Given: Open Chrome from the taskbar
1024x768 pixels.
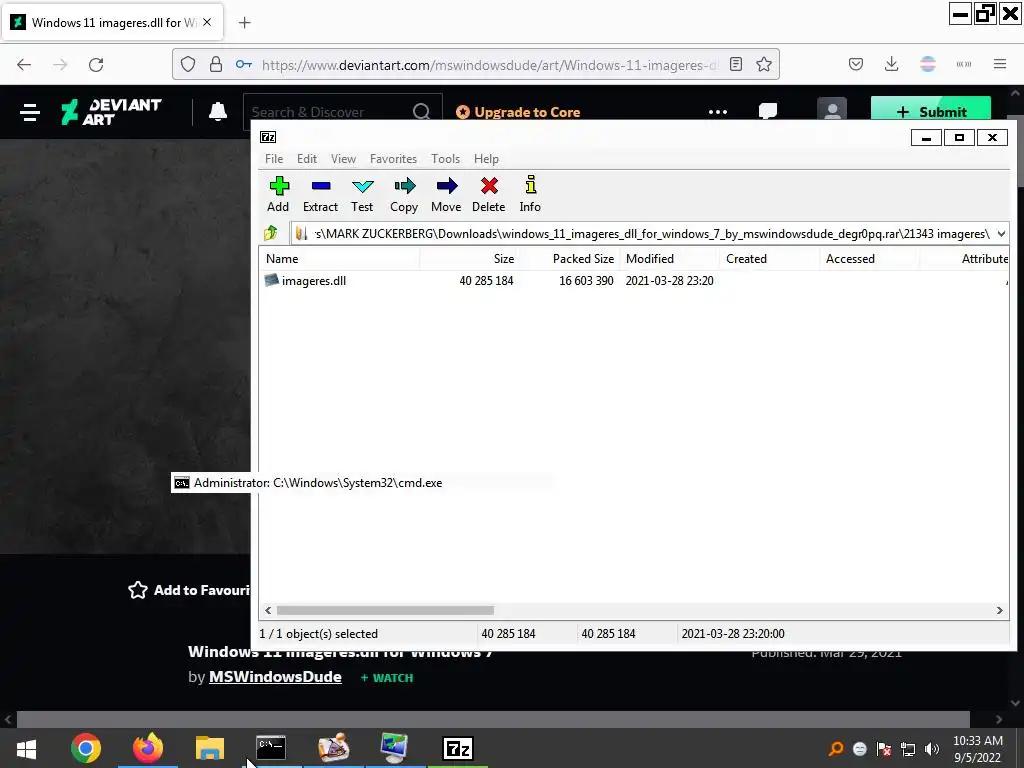Looking at the screenshot, I should (x=86, y=748).
